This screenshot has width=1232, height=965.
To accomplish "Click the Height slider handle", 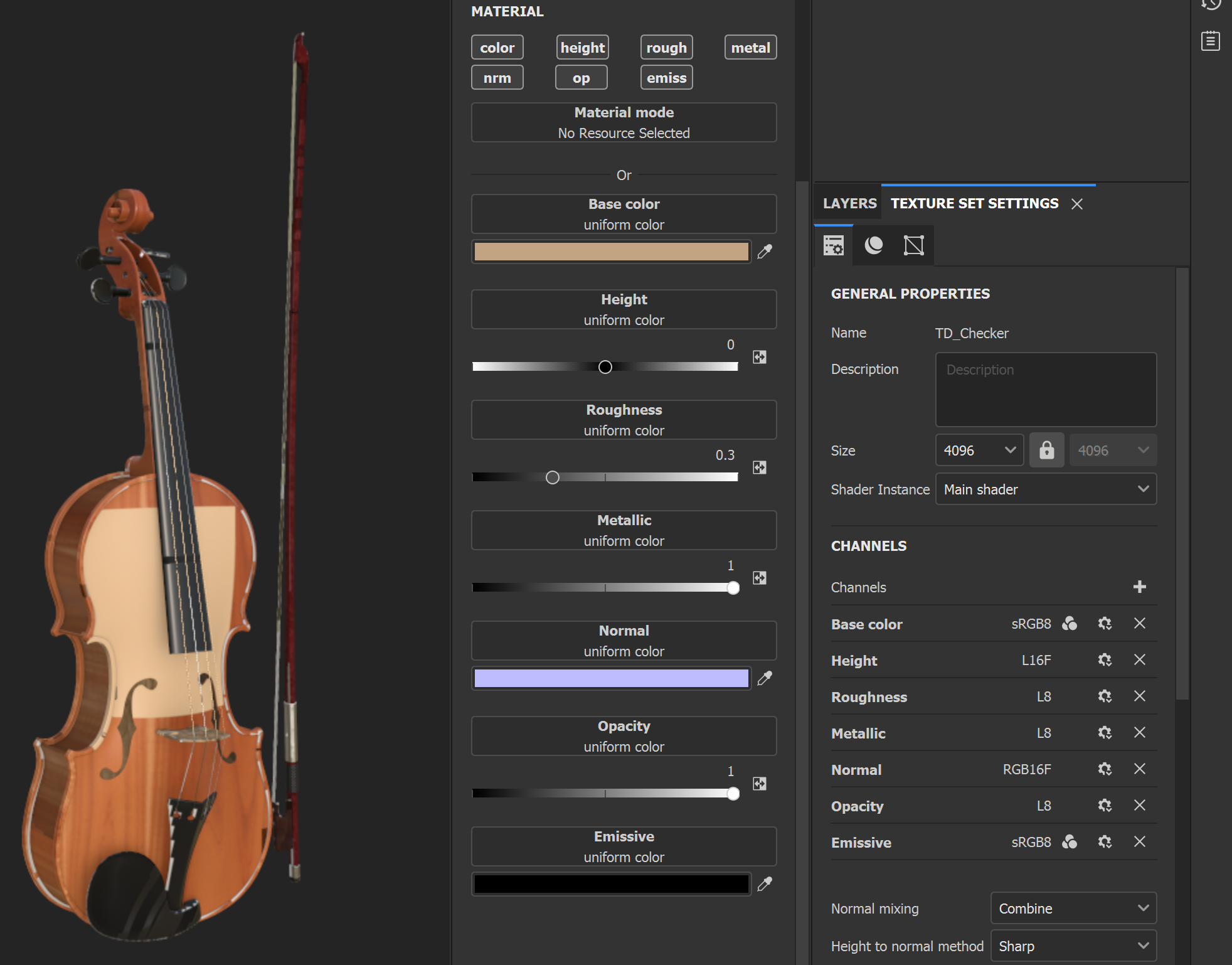I will 605,367.
